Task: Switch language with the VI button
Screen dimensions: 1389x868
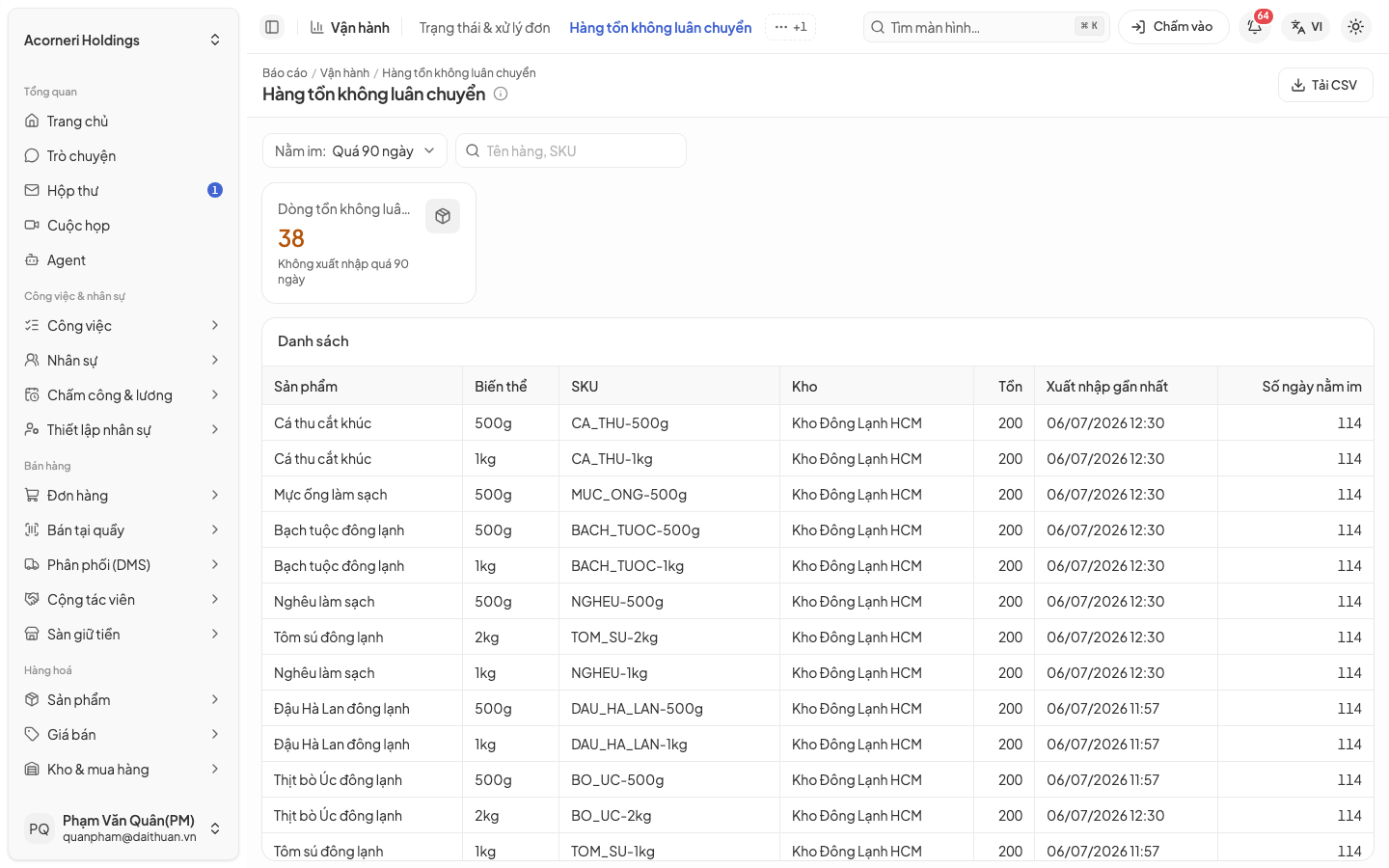Action: pyautogui.click(x=1307, y=27)
